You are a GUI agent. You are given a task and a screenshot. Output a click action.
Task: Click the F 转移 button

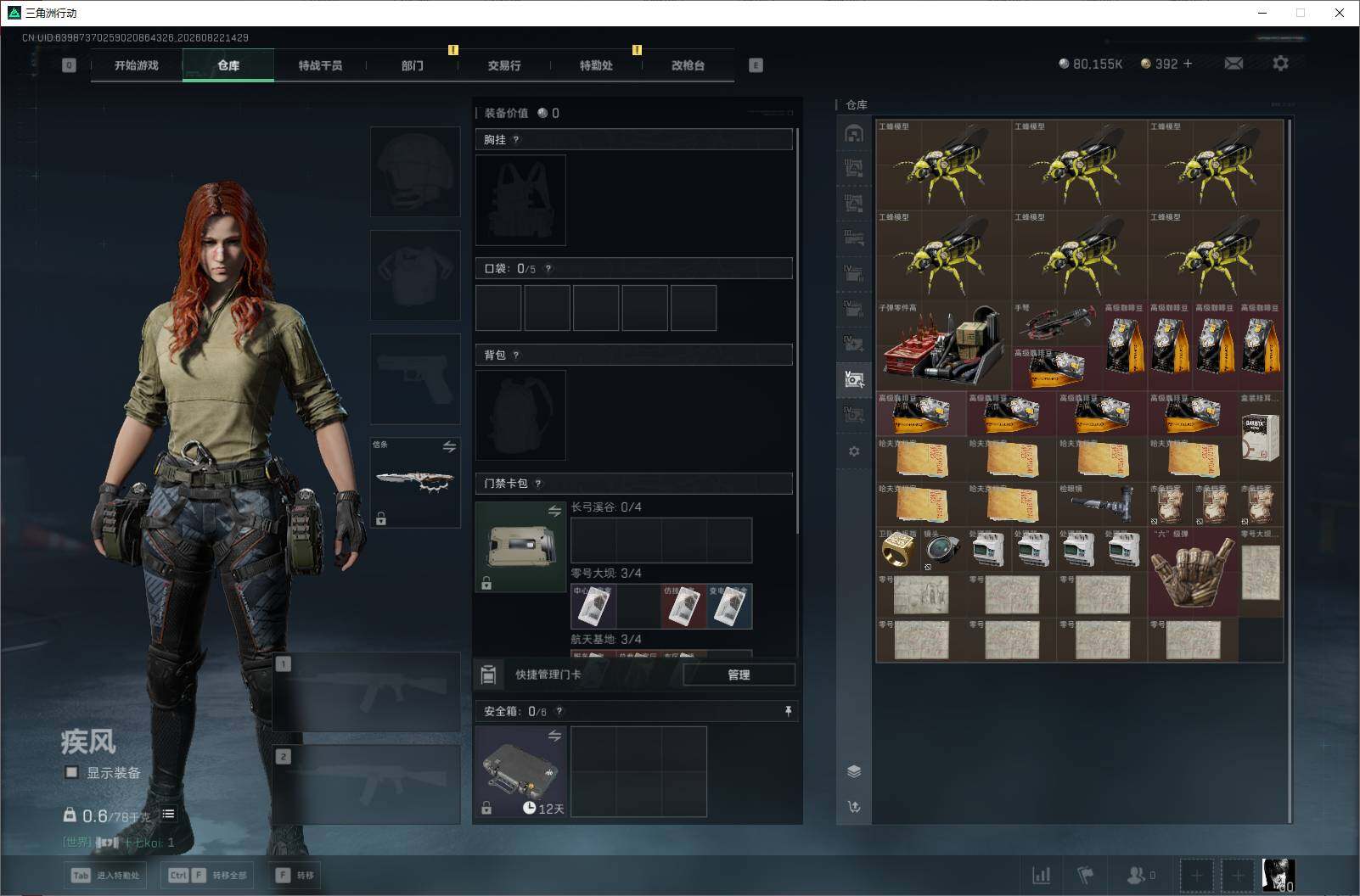[295, 876]
